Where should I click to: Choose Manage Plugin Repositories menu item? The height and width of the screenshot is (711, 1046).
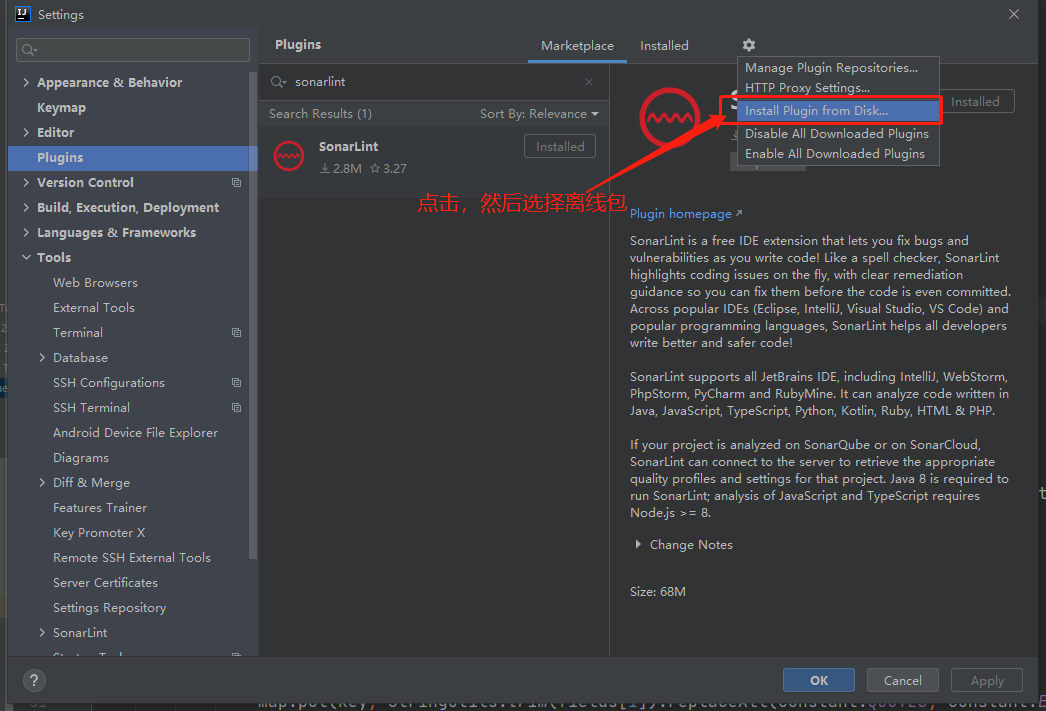click(x=838, y=68)
